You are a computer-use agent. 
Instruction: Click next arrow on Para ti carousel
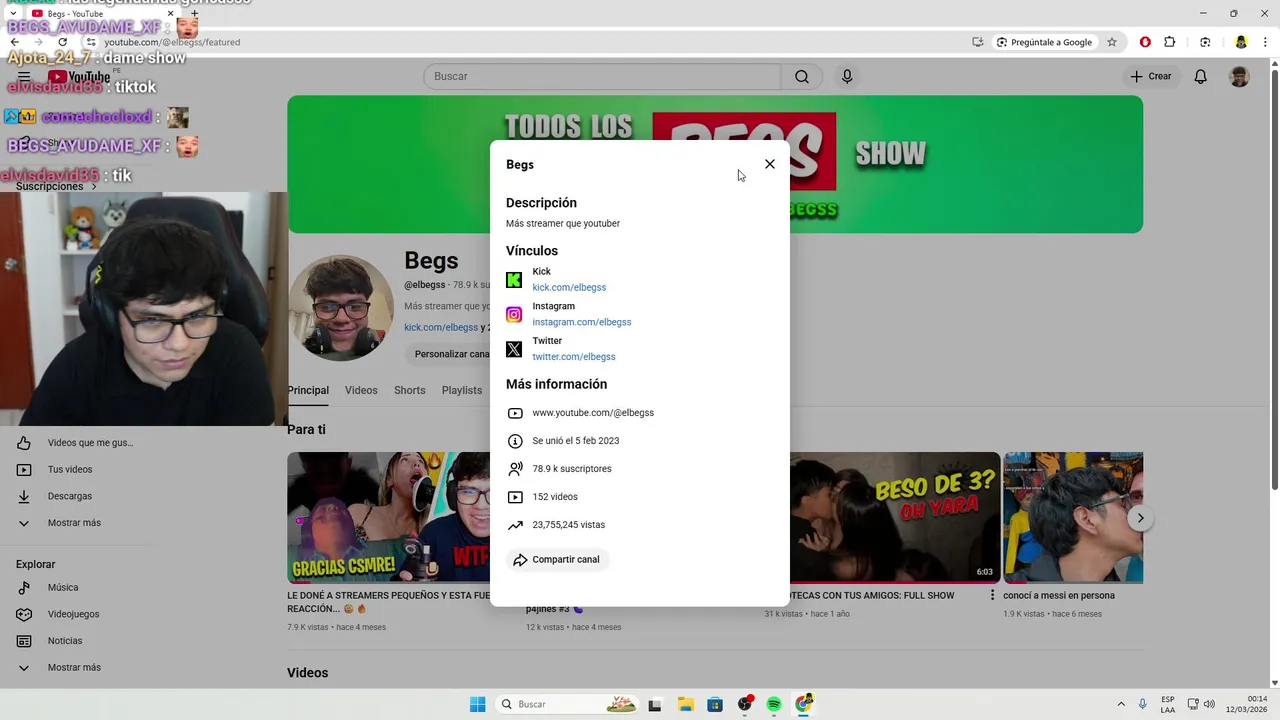tap(1140, 518)
